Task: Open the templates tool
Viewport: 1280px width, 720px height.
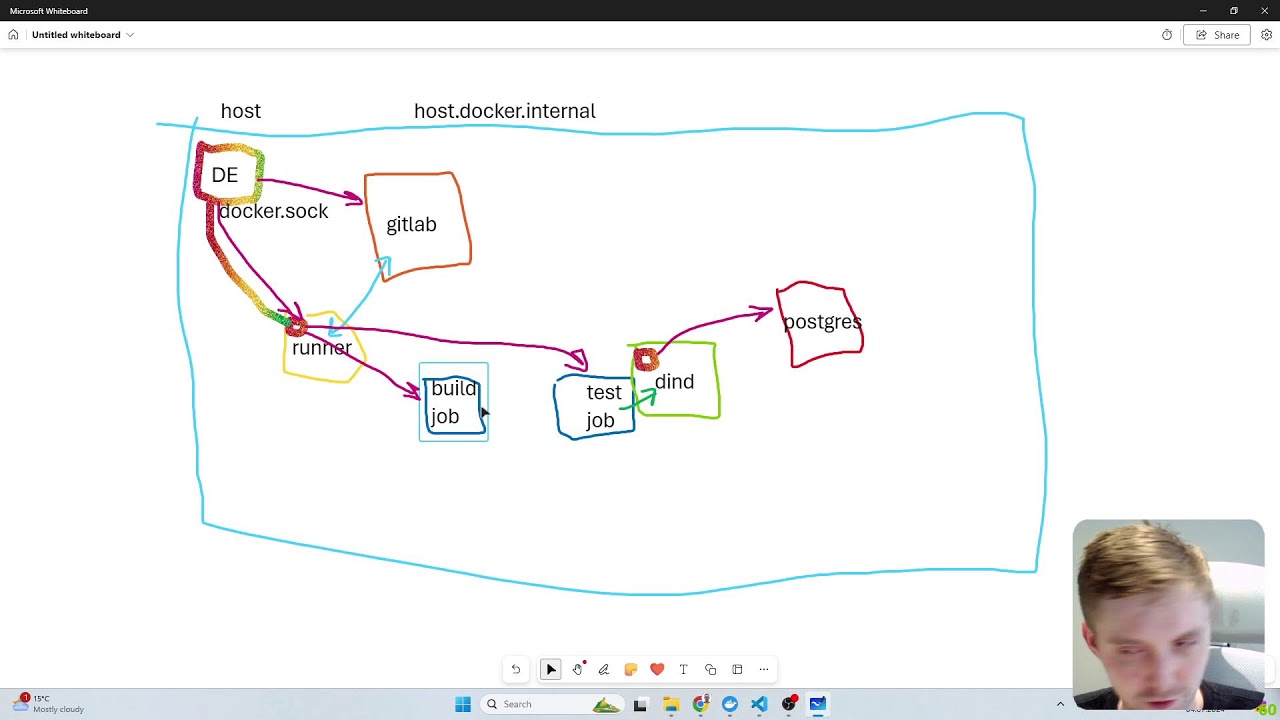Action: pos(737,669)
